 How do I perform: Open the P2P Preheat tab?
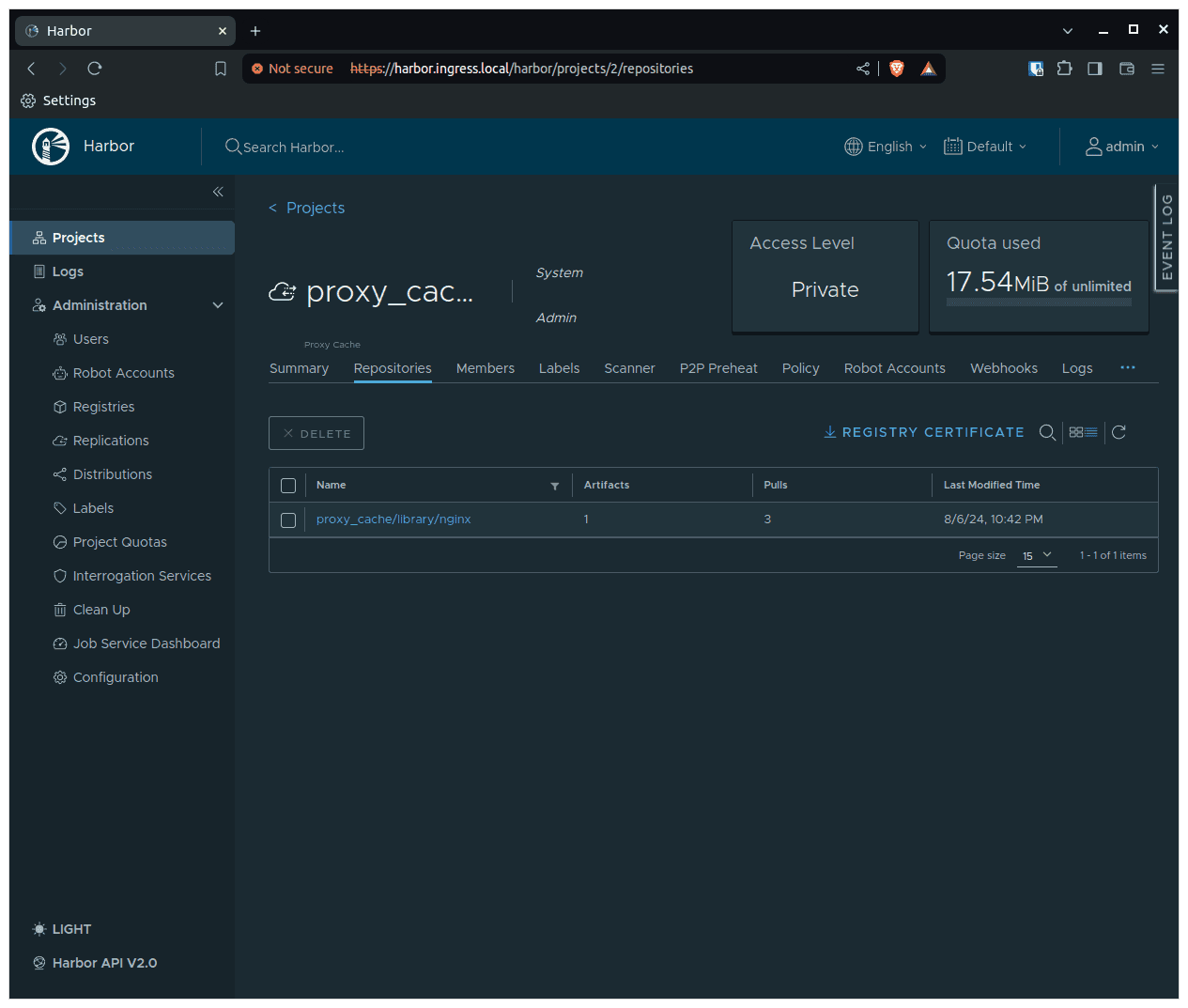(x=718, y=368)
